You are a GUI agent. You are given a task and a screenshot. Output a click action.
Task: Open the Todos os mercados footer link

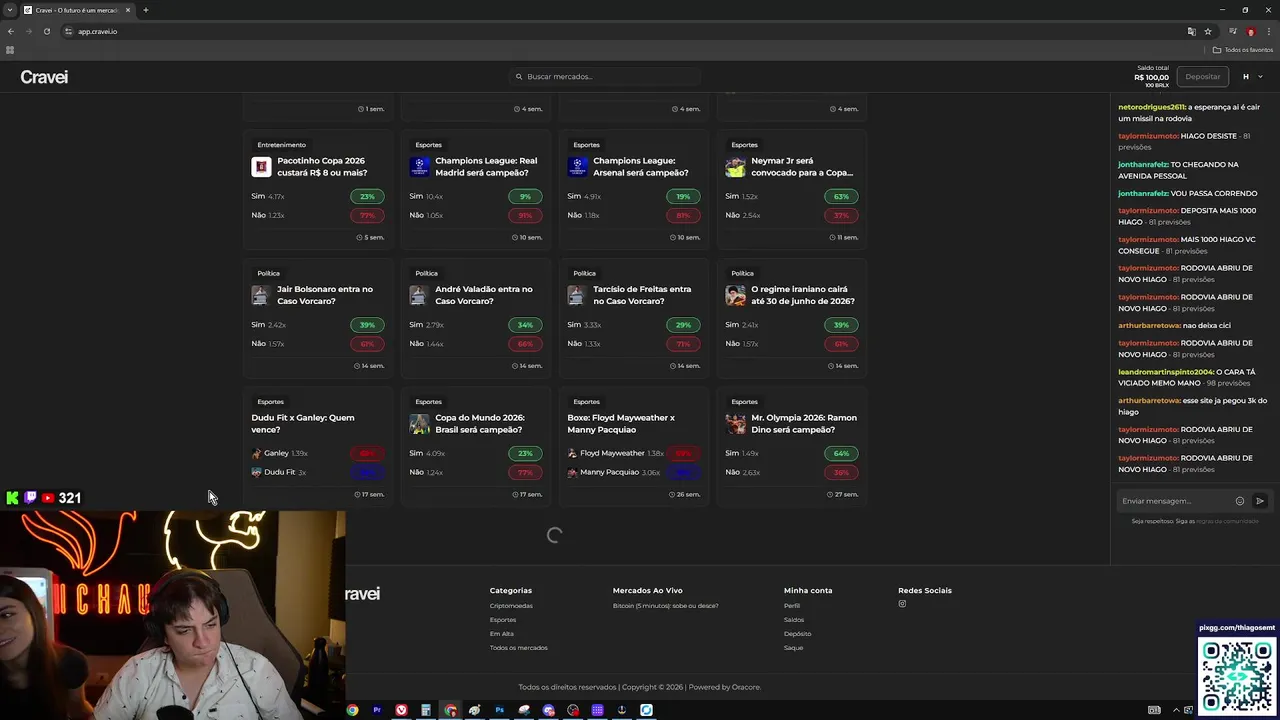pyautogui.click(x=519, y=648)
